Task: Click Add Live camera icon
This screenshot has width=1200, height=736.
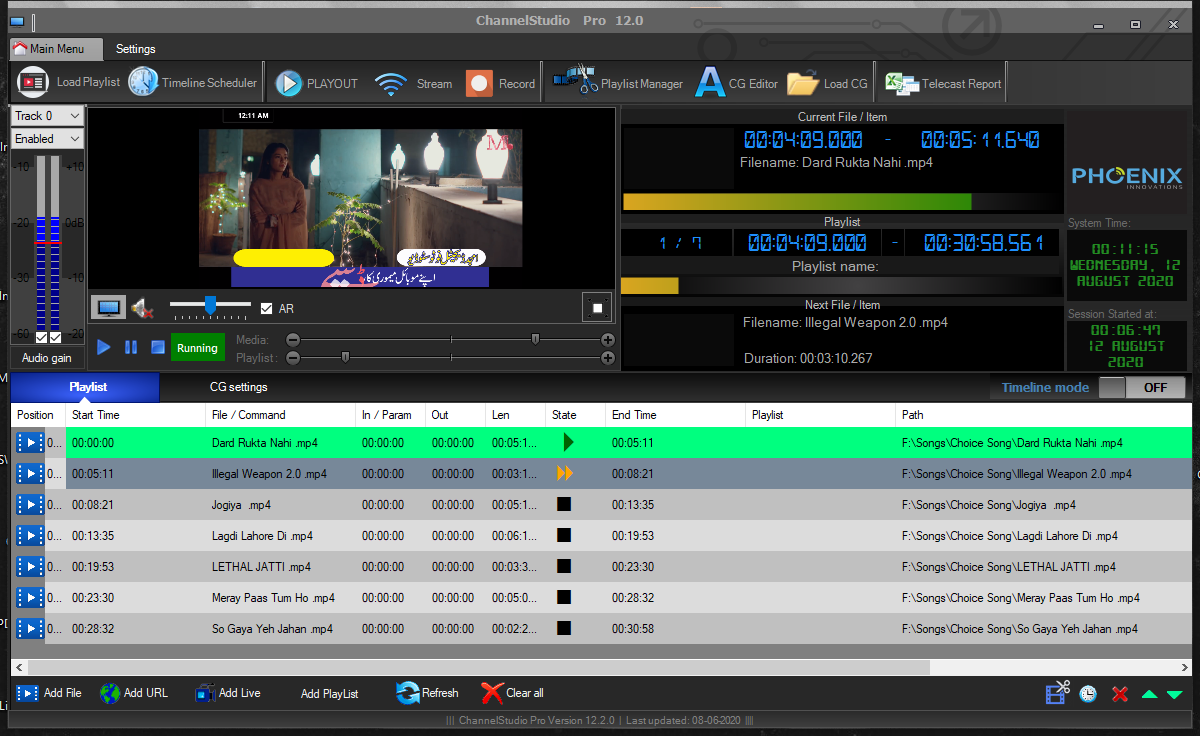Action: (x=205, y=693)
